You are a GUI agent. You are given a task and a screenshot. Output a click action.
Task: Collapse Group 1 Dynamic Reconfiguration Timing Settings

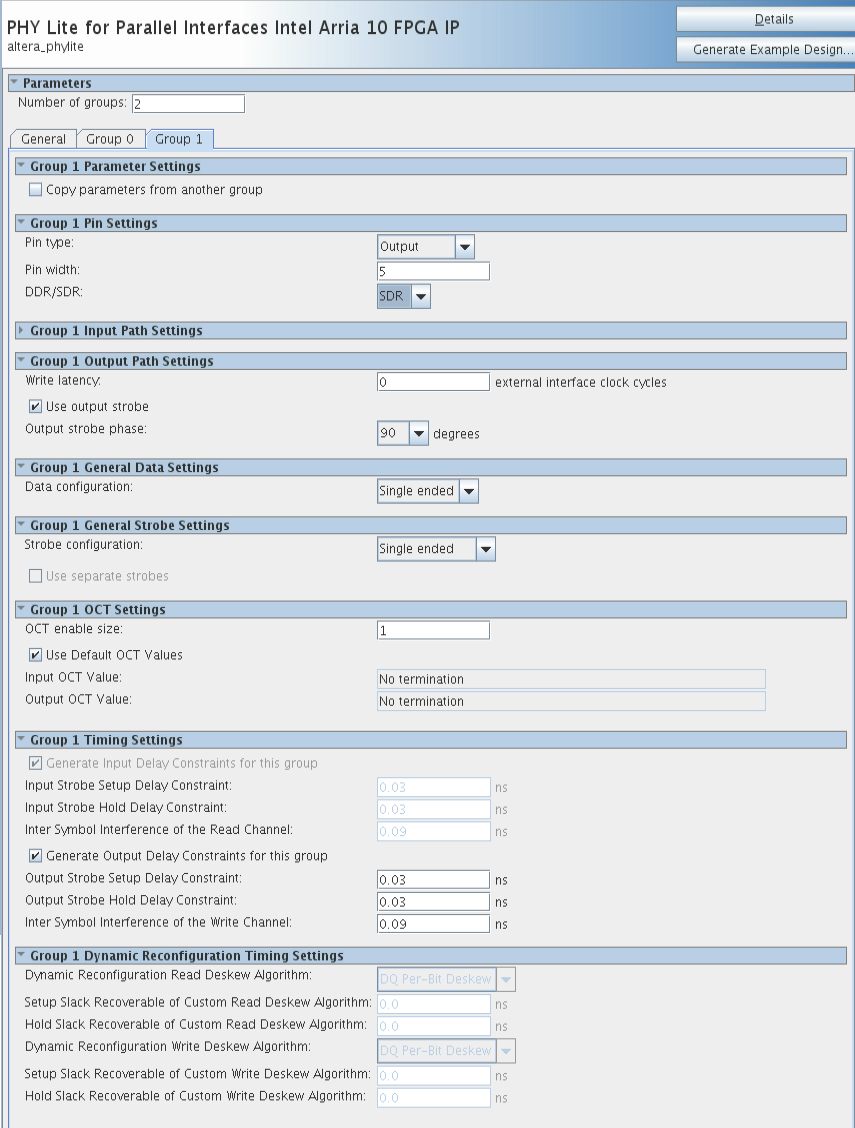pyautogui.click(x=21, y=955)
